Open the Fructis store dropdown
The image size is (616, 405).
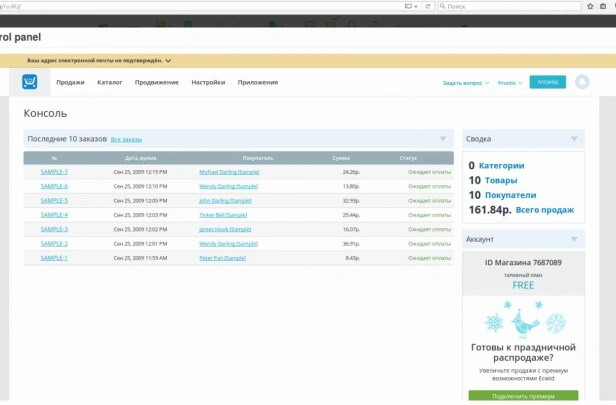(510, 83)
